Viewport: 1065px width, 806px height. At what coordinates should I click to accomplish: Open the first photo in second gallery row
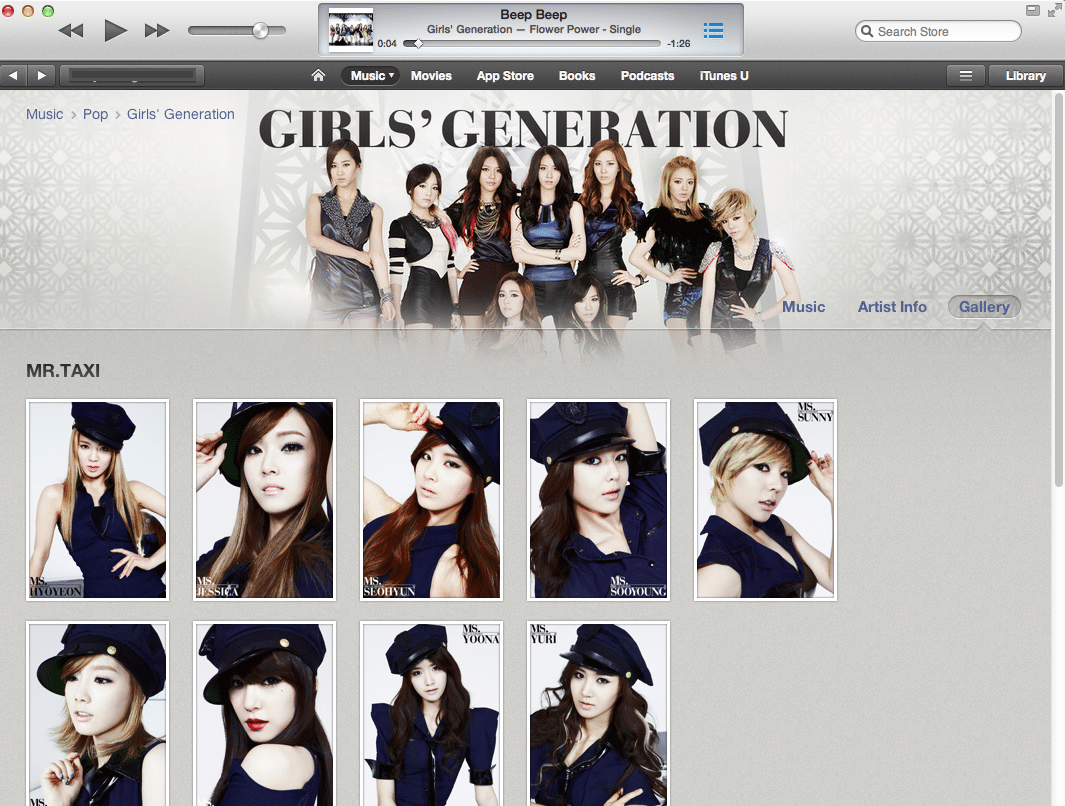98,714
